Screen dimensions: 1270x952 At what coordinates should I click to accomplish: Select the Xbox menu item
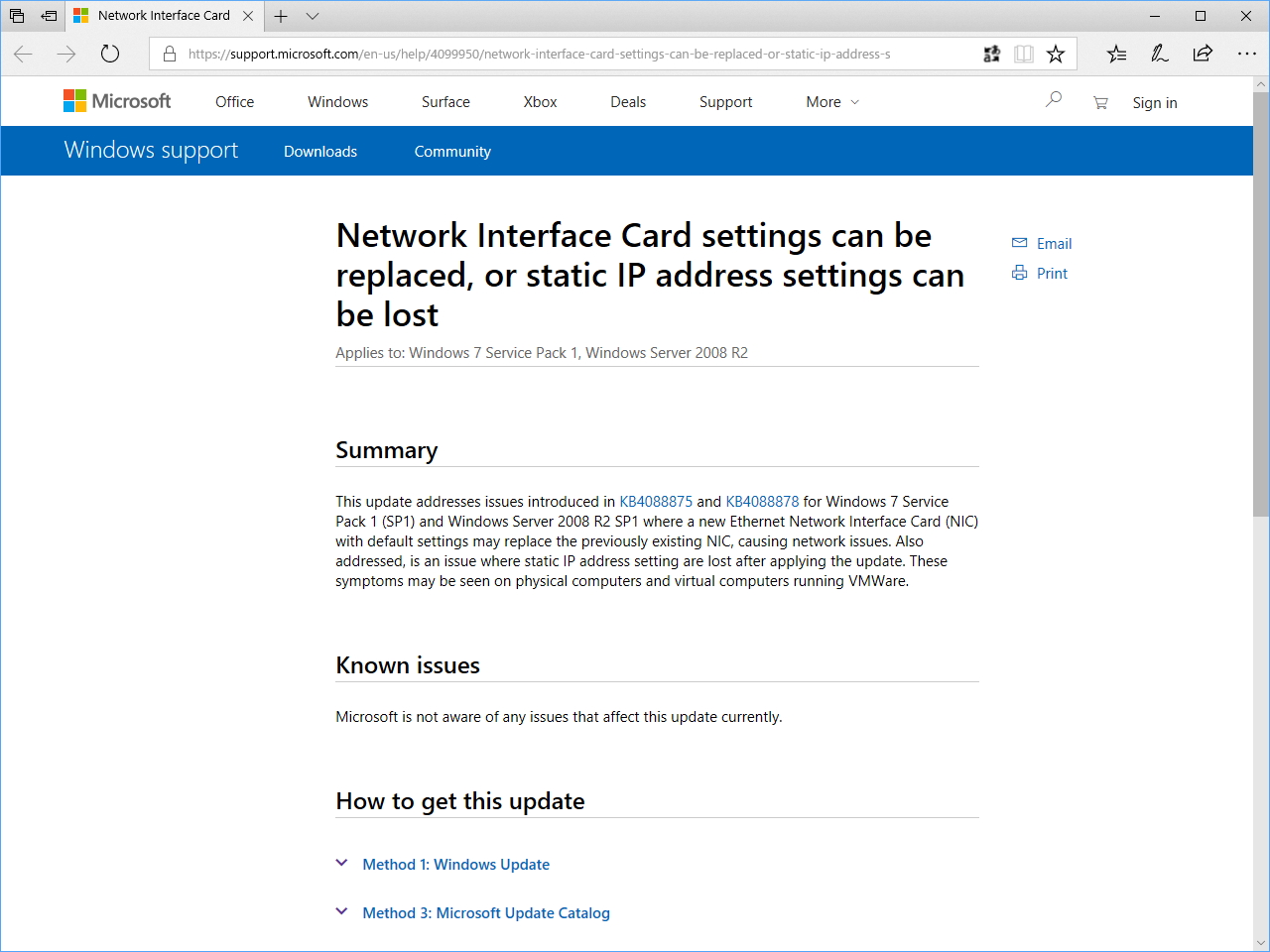pos(540,102)
